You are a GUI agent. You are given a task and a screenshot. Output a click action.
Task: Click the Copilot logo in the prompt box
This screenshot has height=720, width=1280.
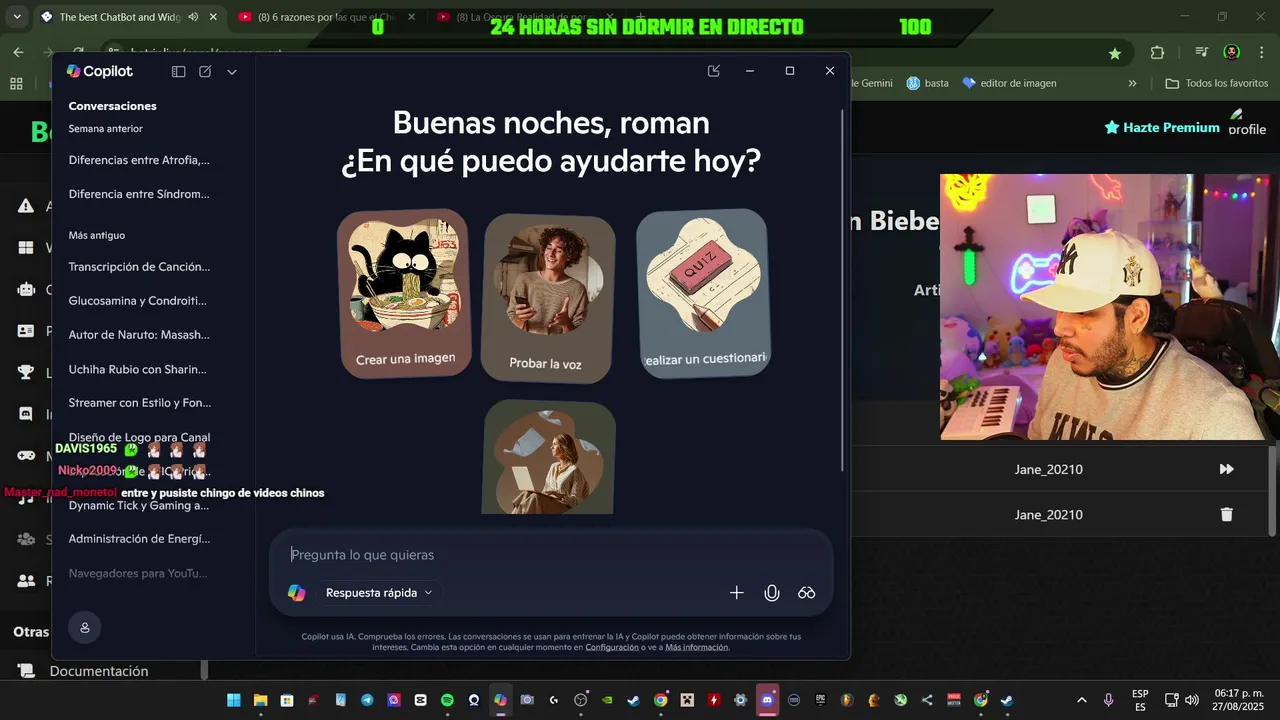pos(297,593)
